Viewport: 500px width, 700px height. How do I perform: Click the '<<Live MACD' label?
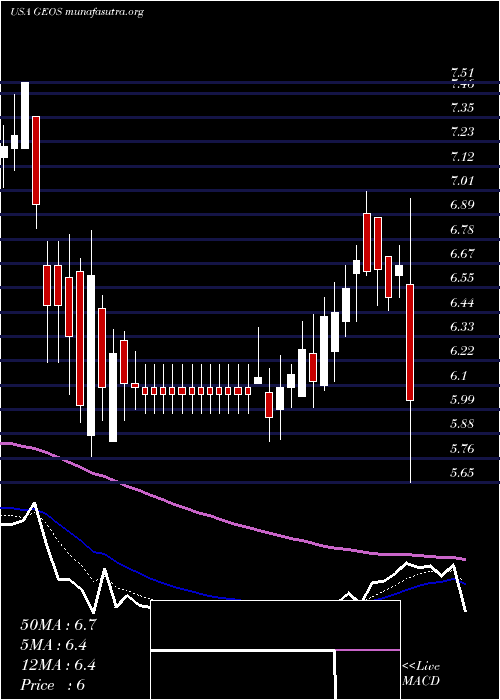click(x=421, y=673)
